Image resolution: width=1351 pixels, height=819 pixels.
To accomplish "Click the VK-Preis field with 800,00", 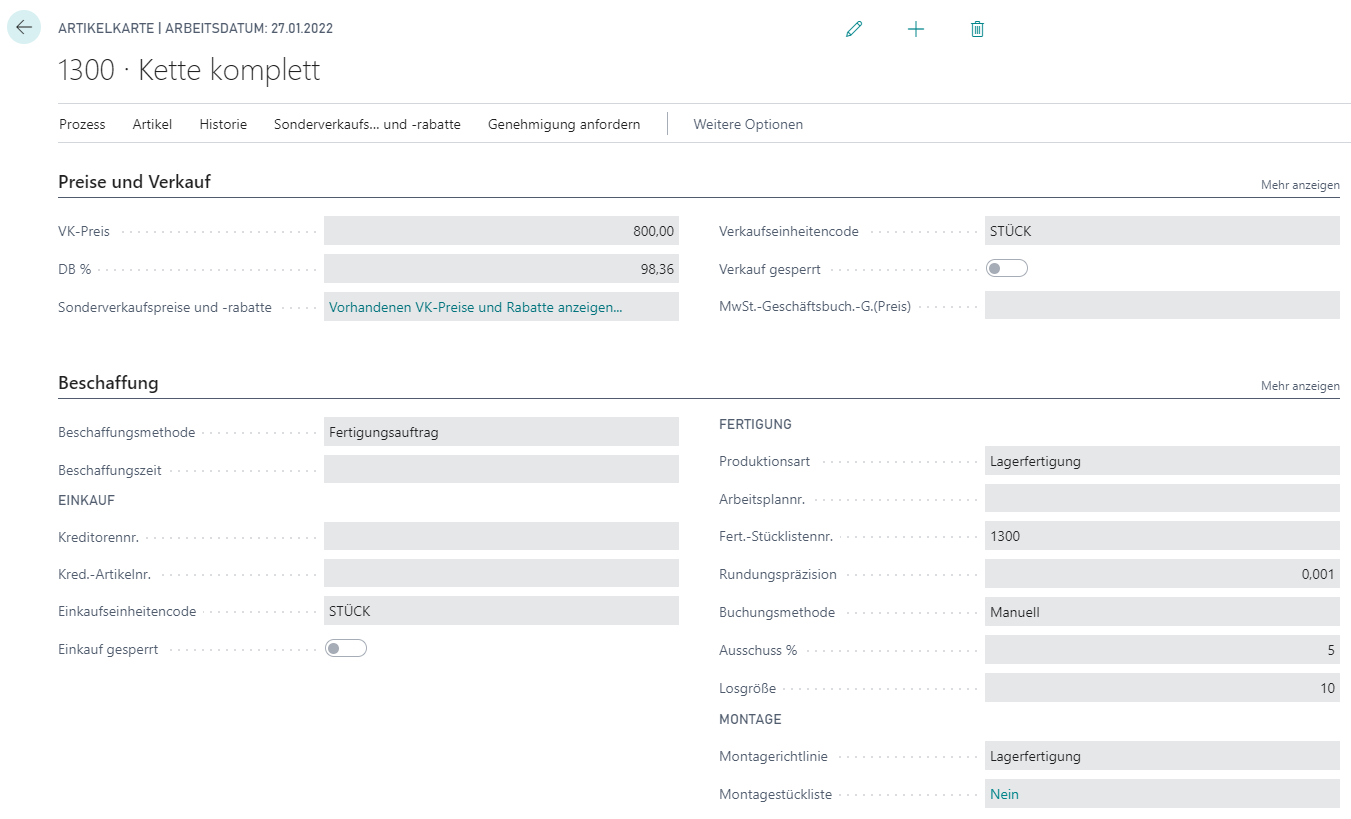I will pyautogui.click(x=501, y=231).
